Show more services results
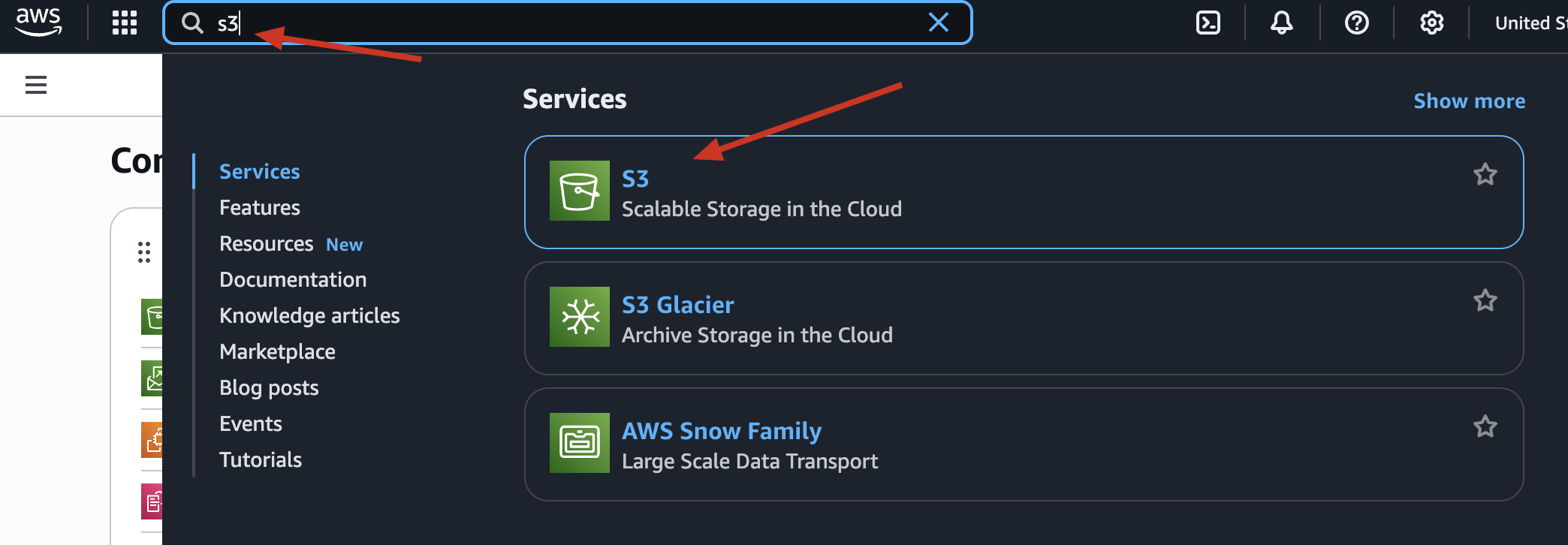 click(1469, 101)
